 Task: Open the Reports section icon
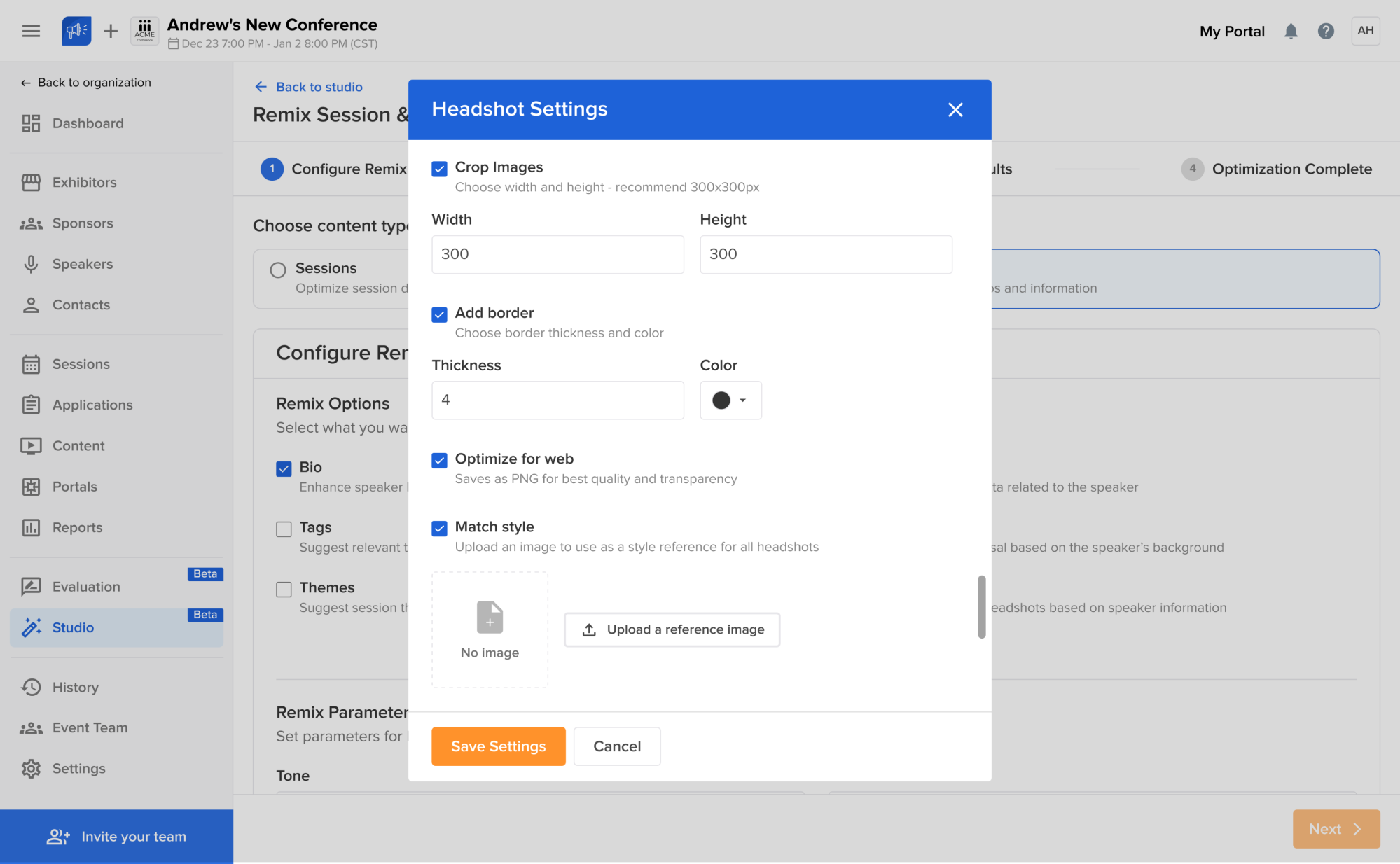point(31,527)
